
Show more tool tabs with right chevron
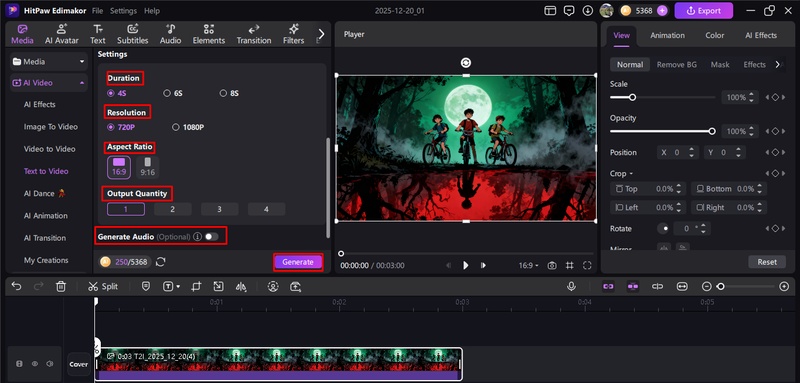(x=321, y=34)
